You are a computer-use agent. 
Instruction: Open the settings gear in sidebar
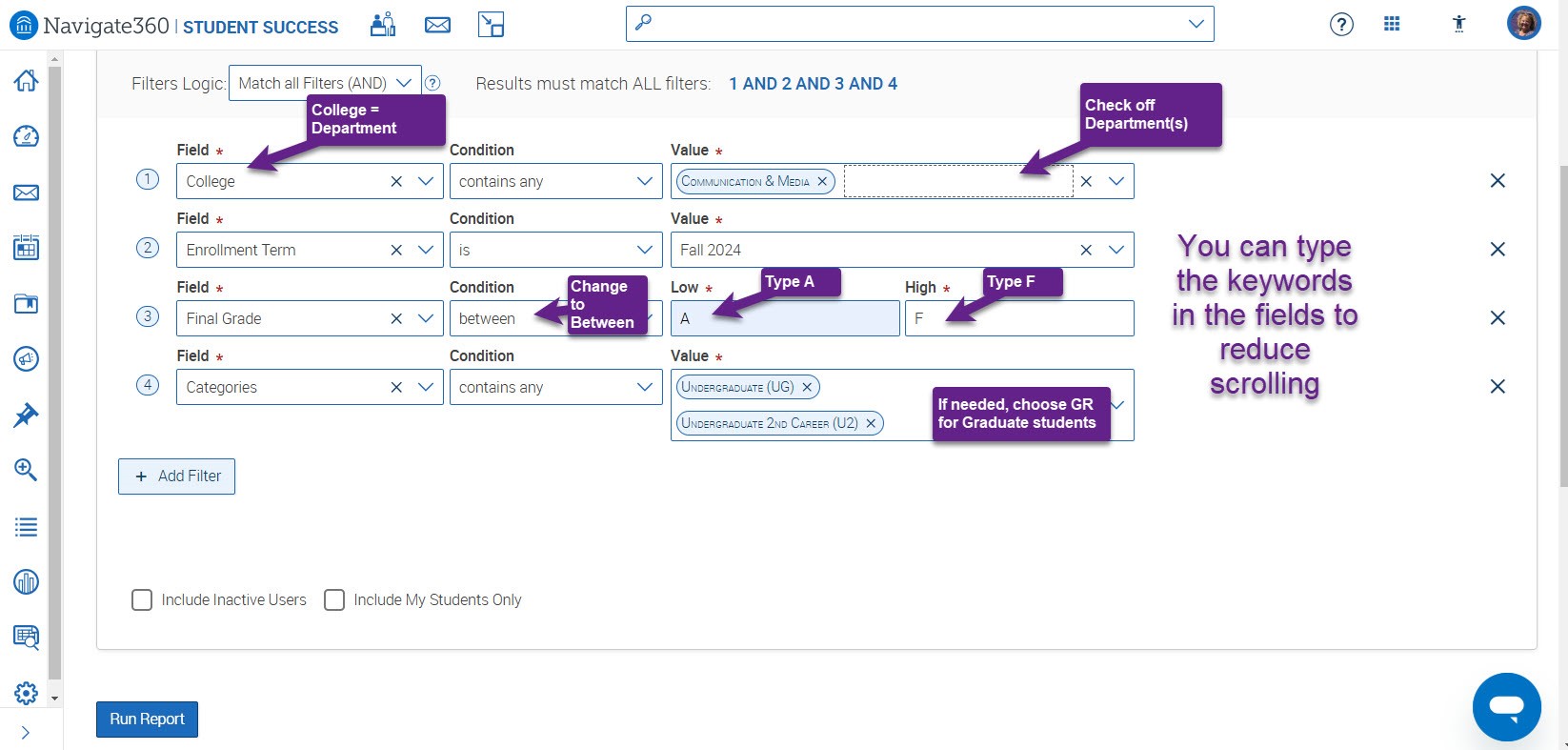click(x=26, y=693)
